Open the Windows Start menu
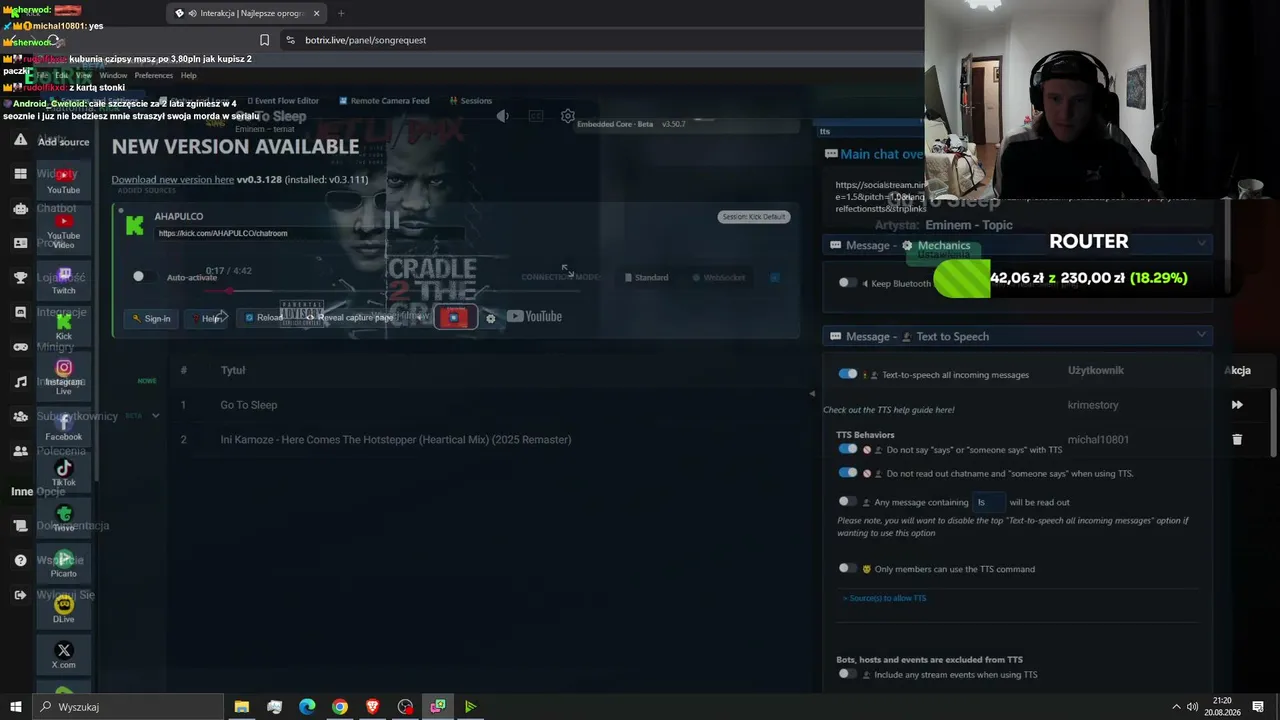Screen dimensions: 1280x720 tap(16, 707)
